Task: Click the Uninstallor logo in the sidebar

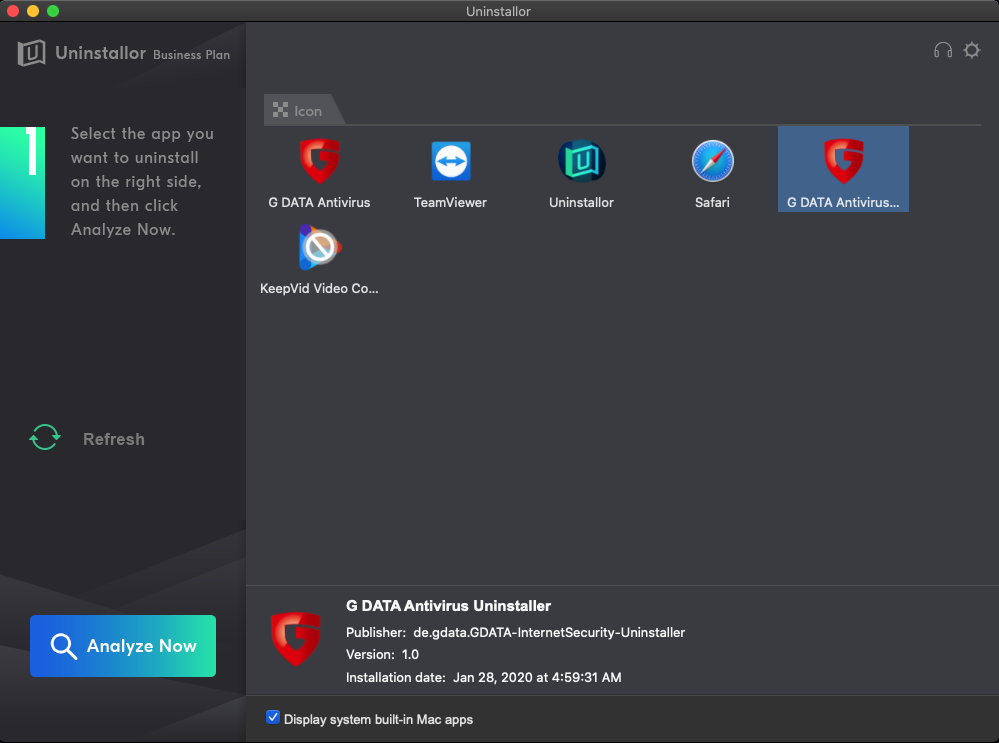Action: [31, 53]
